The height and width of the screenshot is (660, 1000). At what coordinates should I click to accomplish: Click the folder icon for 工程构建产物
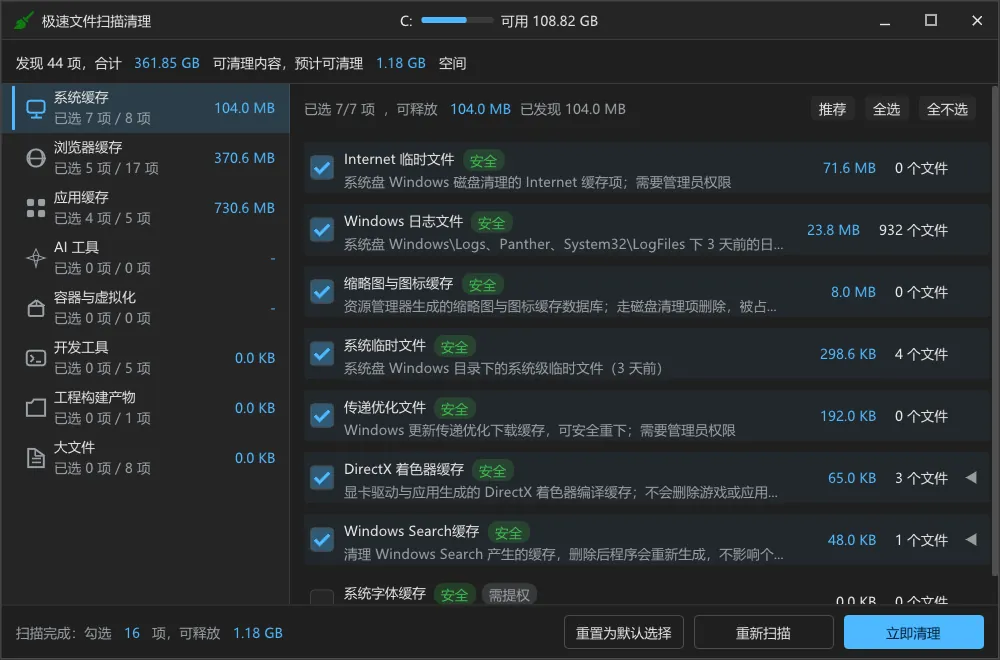click(36, 408)
